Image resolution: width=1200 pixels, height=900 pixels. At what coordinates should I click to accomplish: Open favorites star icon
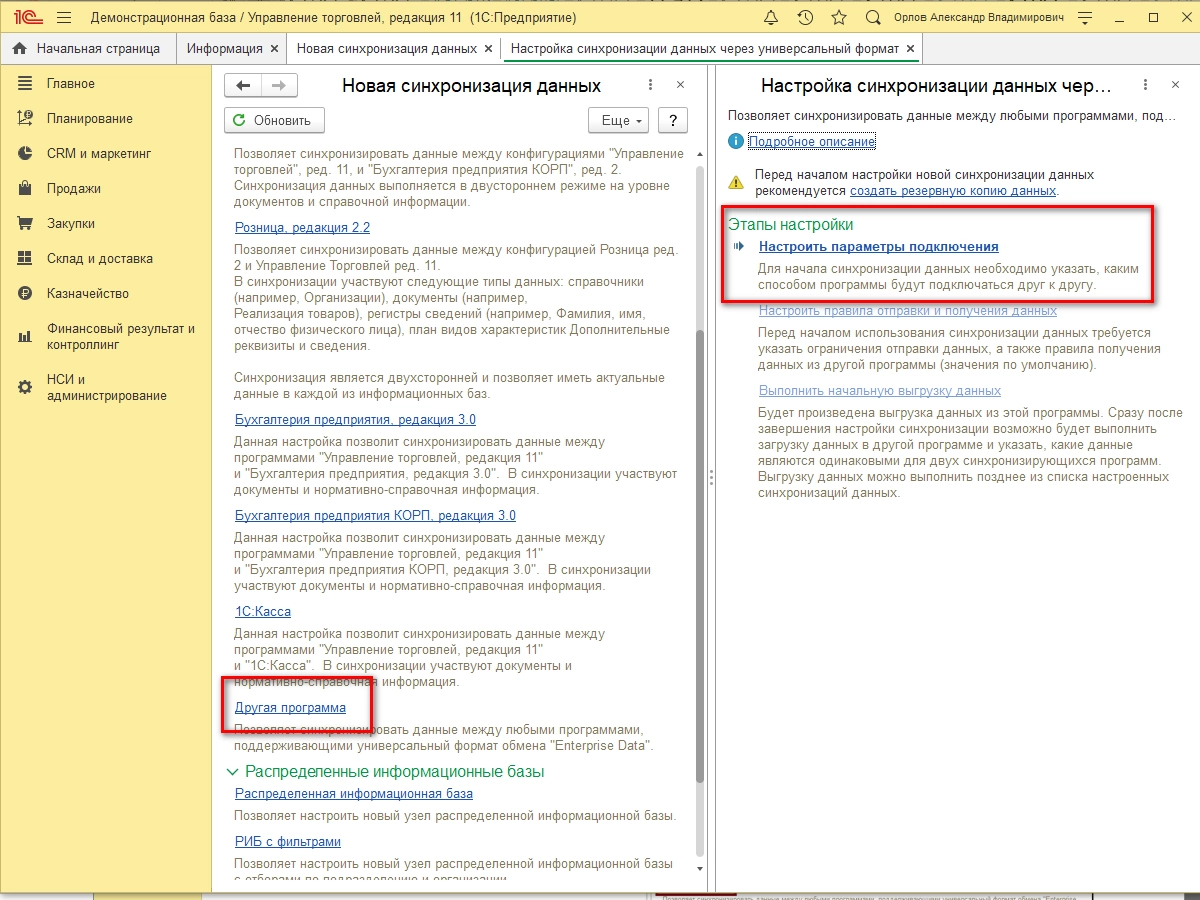pos(839,18)
